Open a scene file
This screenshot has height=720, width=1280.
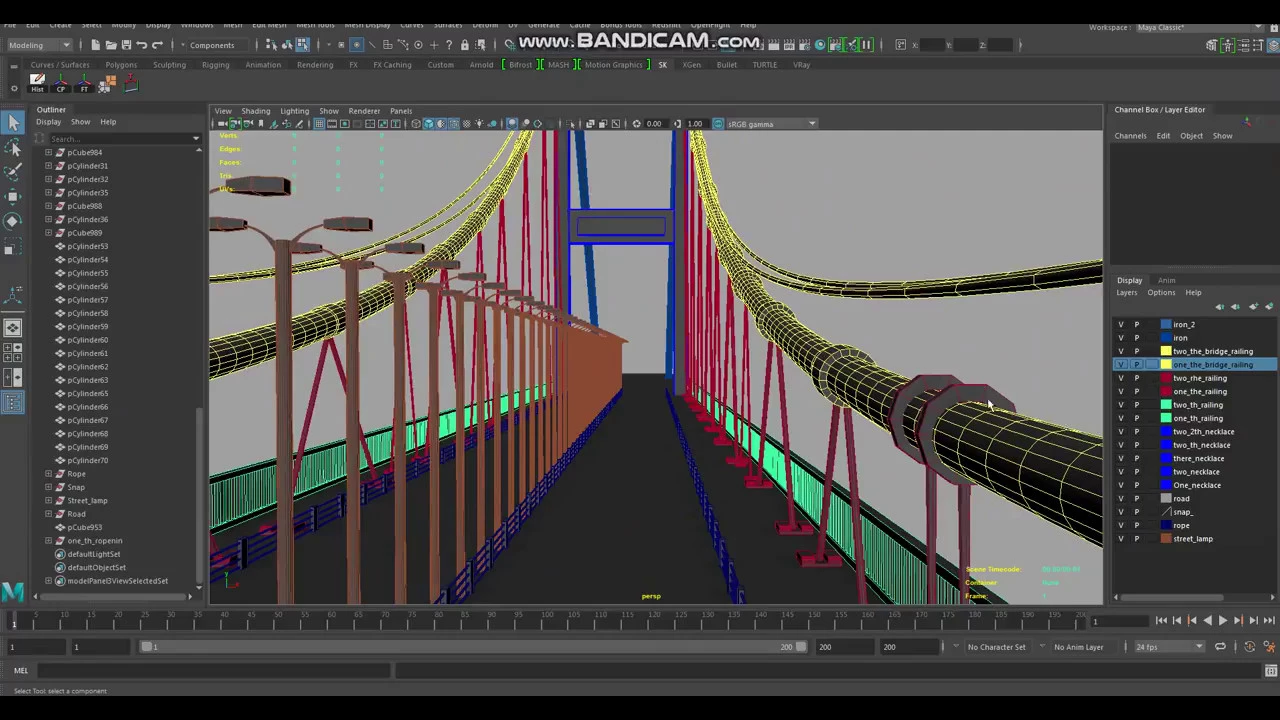(x=110, y=44)
